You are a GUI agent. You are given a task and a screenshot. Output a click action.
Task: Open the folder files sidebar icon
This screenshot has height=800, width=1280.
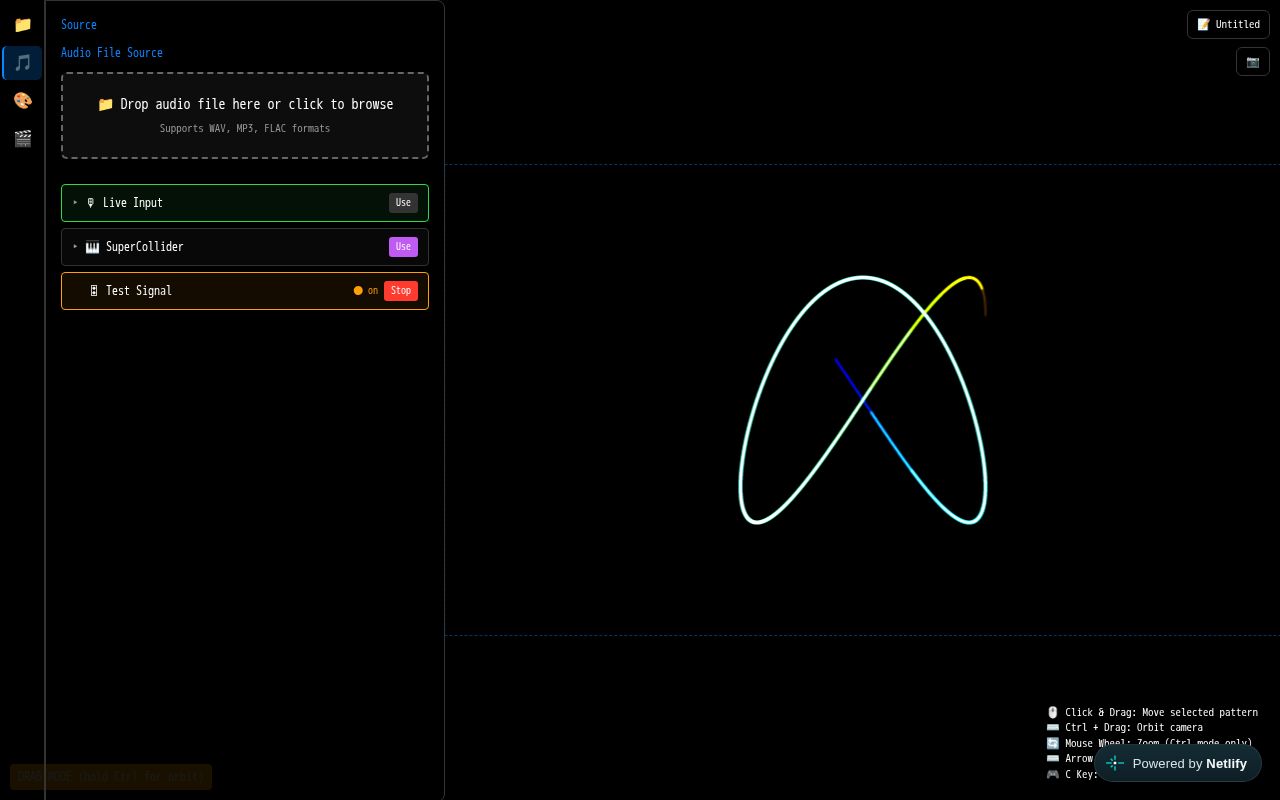pyautogui.click(x=22, y=24)
